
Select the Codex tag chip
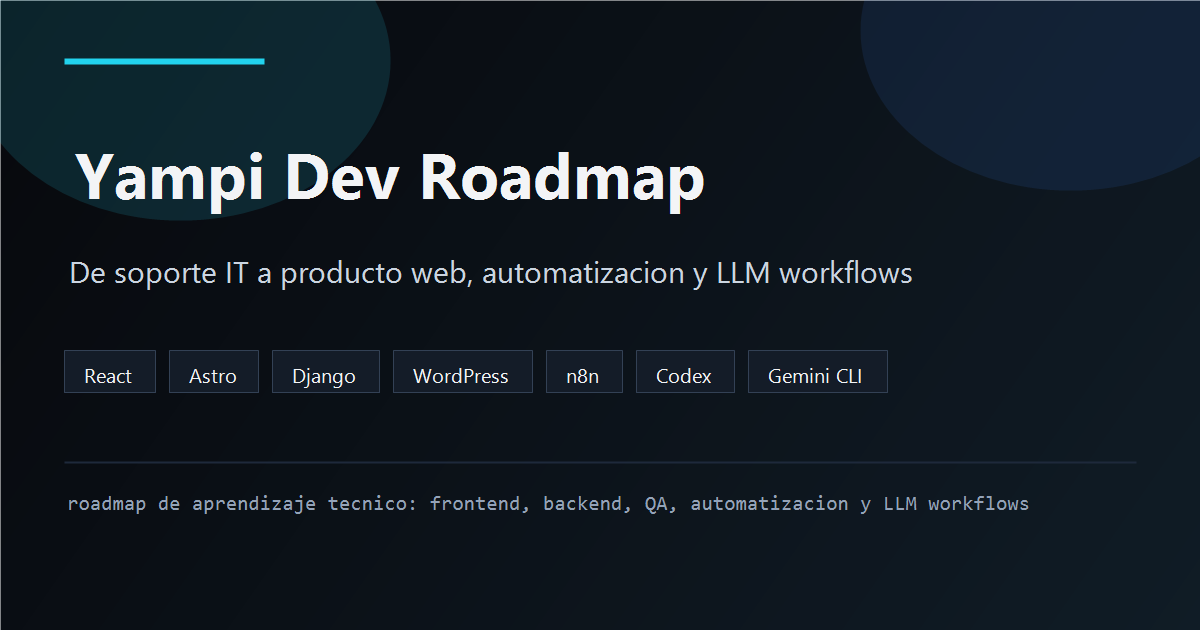coord(685,372)
